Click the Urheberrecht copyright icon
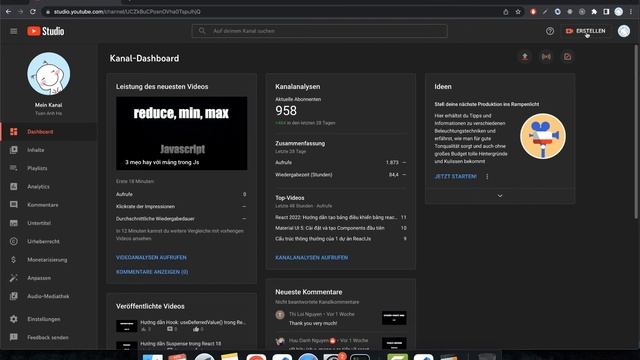This screenshot has width=640, height=360. 13,242
